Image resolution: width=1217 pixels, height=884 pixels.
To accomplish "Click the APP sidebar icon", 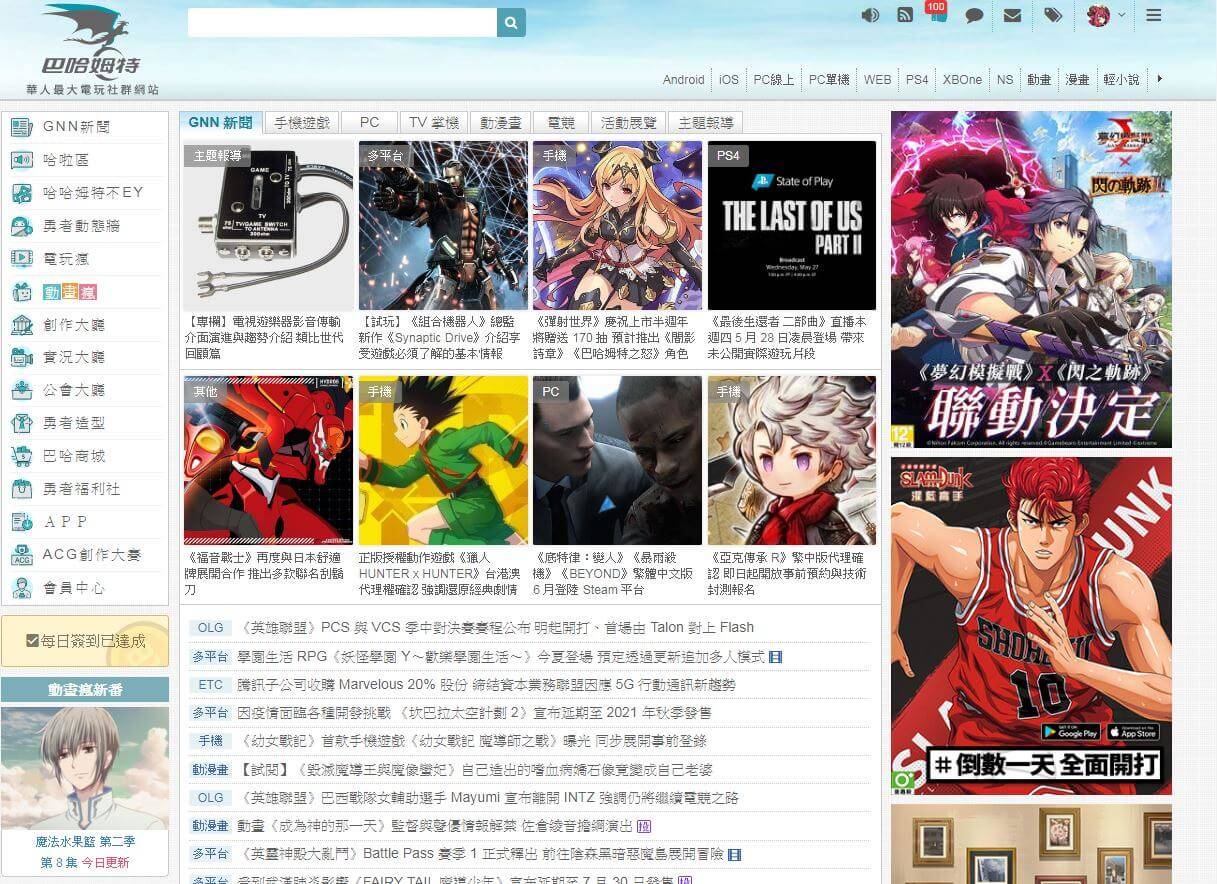I will (21, 522).
